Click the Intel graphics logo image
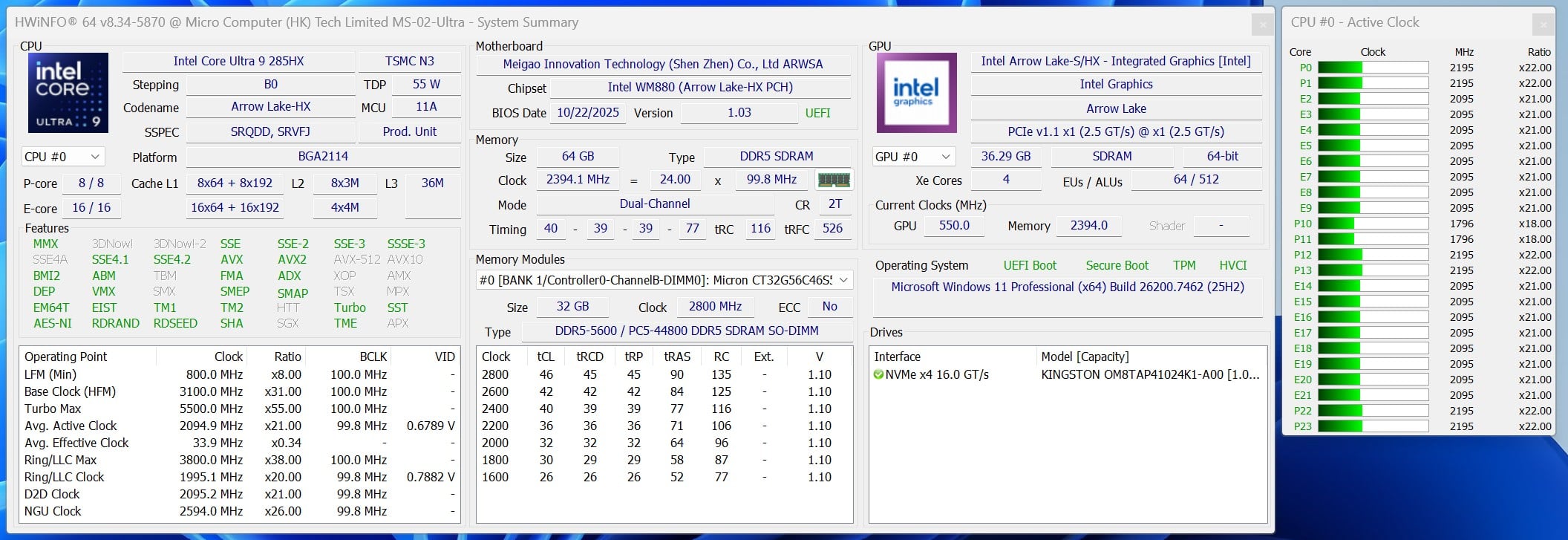 pos(916,93)
